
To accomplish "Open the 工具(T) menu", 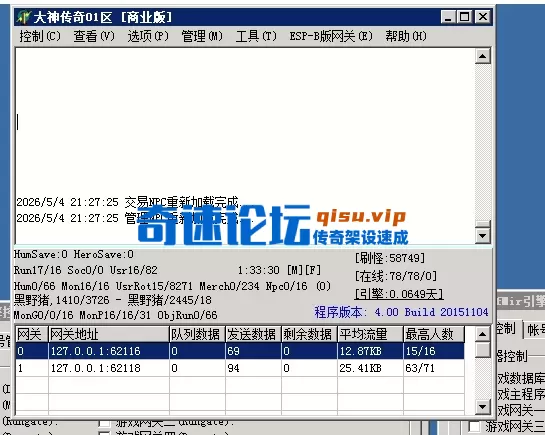I will pyautogui.click(x=256, y=36).
